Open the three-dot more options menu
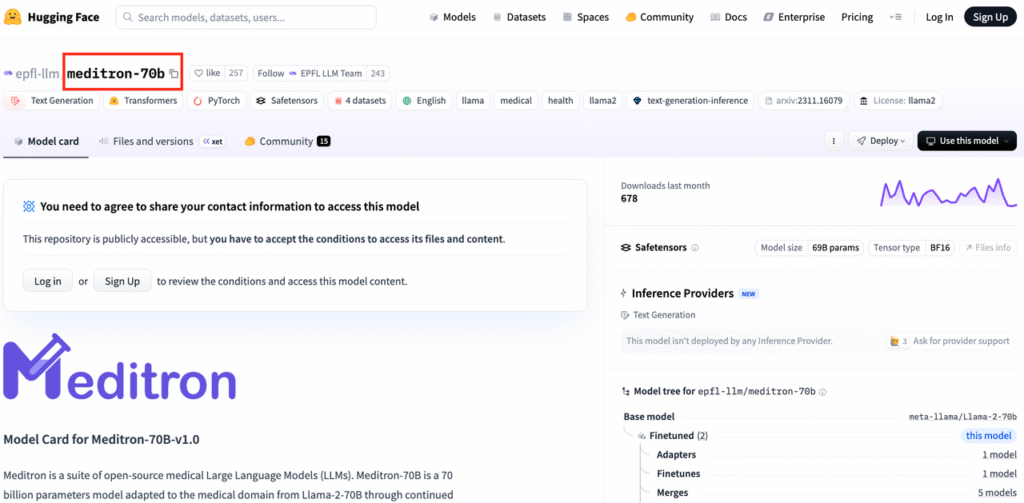Viewport: 1024px width, 503px height. pos(832,141)
